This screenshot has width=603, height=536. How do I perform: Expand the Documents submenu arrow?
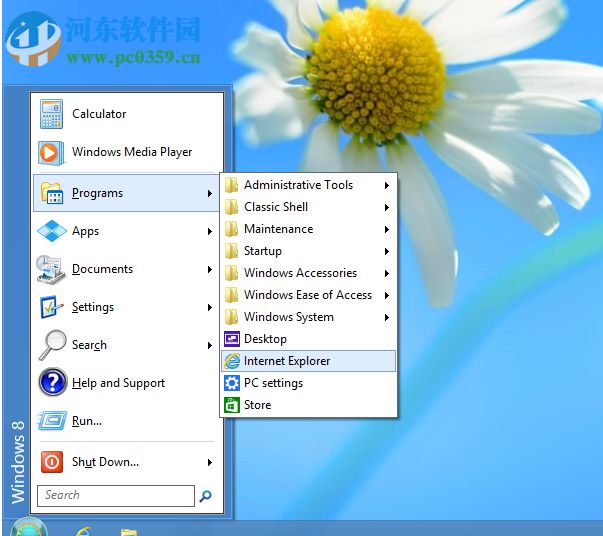[210, 269]
